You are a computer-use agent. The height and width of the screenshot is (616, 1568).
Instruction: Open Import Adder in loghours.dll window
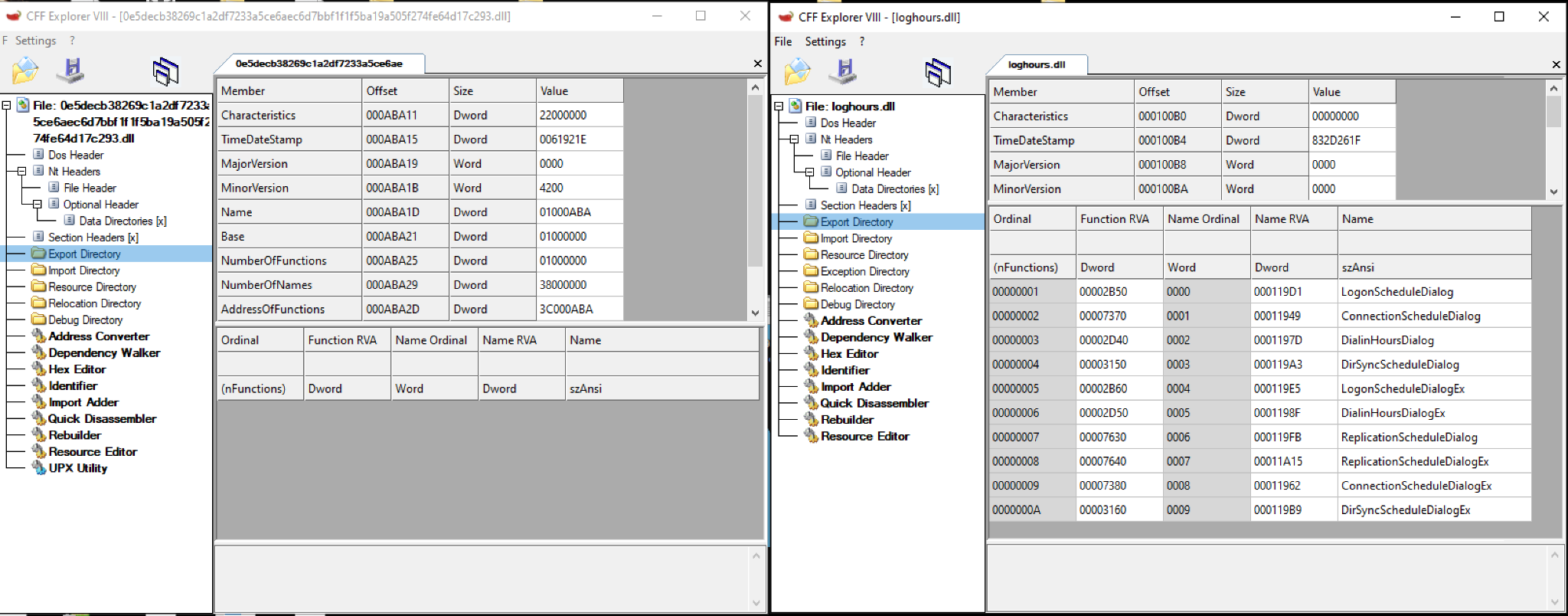856,387
